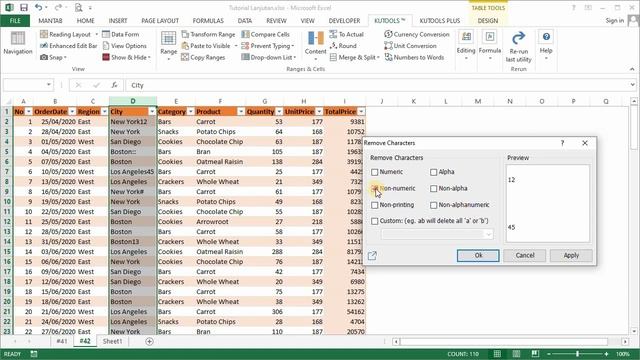Image resolution: width=640 pixels, height=360 pixels.
Task: Open the Region filter dropdown
Action: [104, 111]
